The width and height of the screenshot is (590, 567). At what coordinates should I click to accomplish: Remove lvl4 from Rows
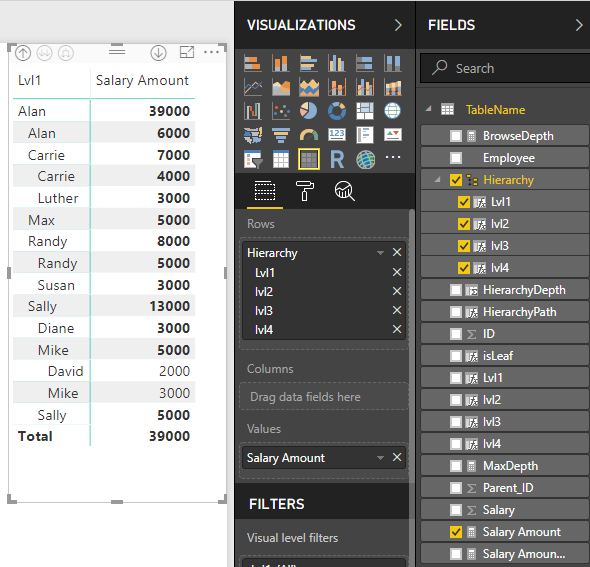click(397, 329)
